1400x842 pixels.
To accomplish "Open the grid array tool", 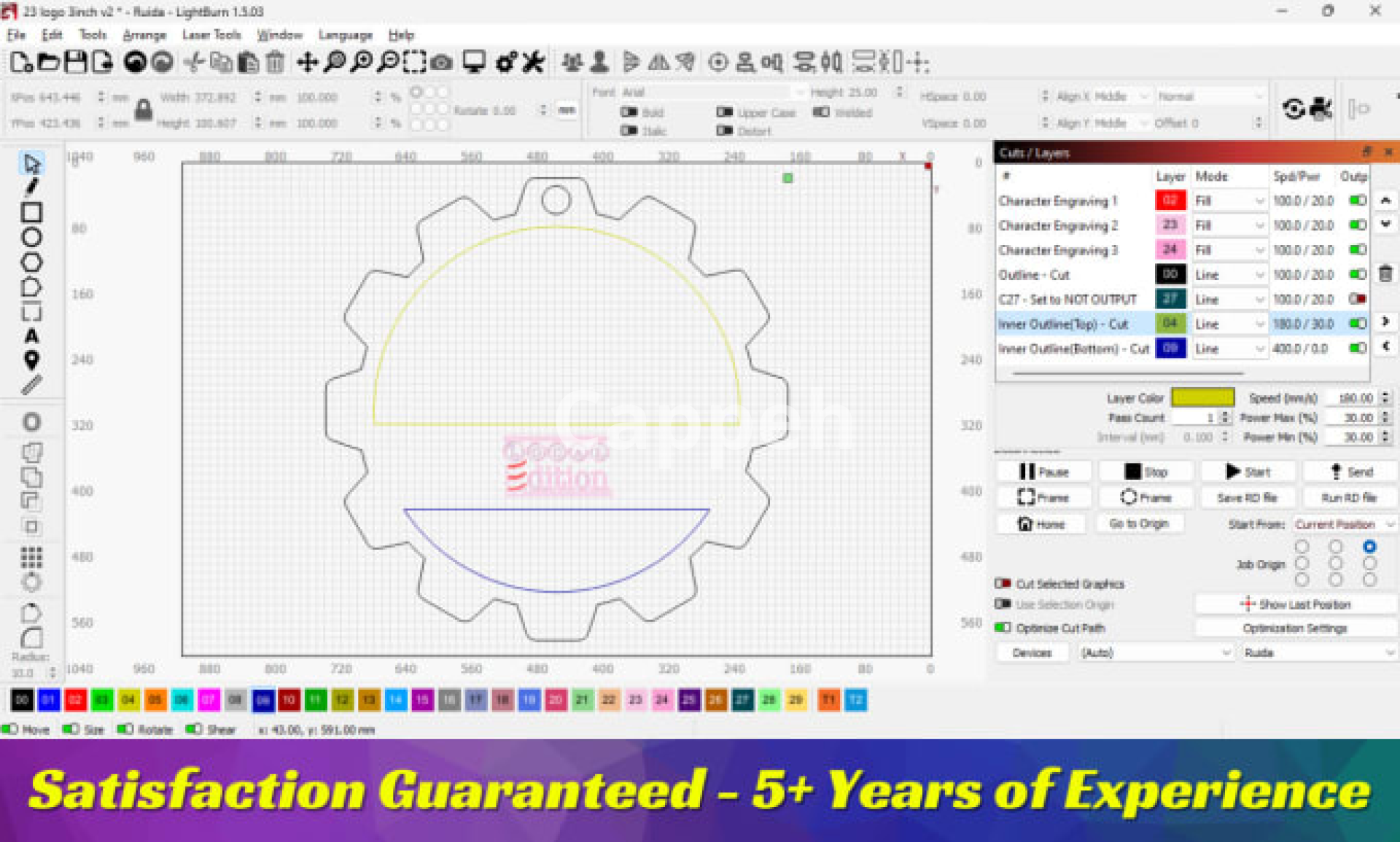I will pos(31,557).
